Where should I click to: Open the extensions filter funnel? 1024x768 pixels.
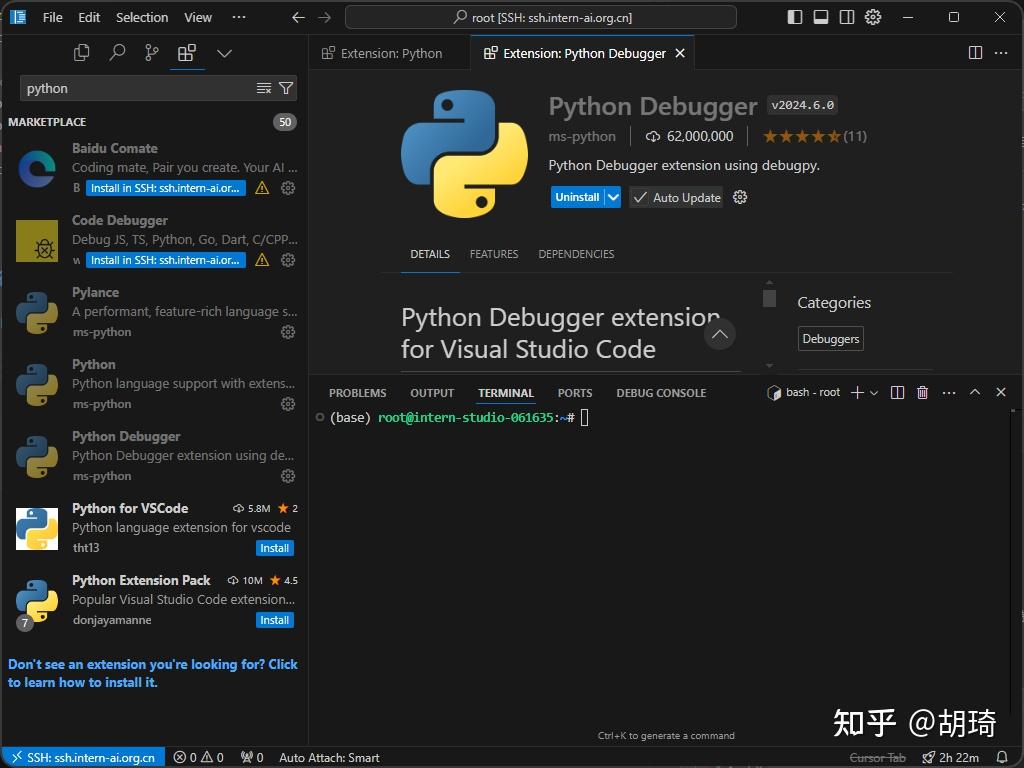[x=286, y=88]
